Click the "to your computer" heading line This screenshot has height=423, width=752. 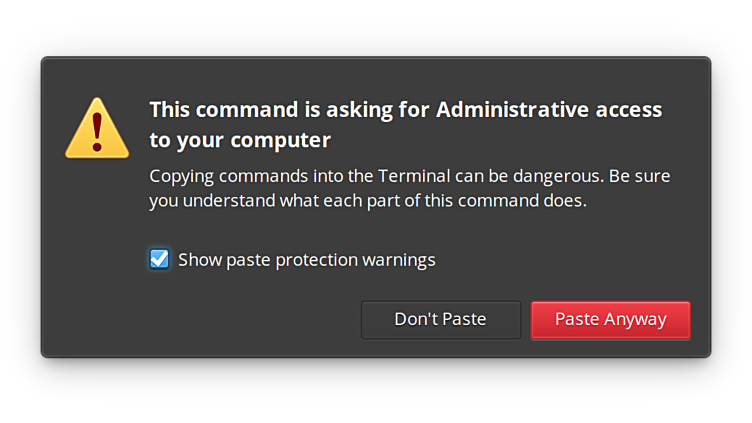pos(240,139)
